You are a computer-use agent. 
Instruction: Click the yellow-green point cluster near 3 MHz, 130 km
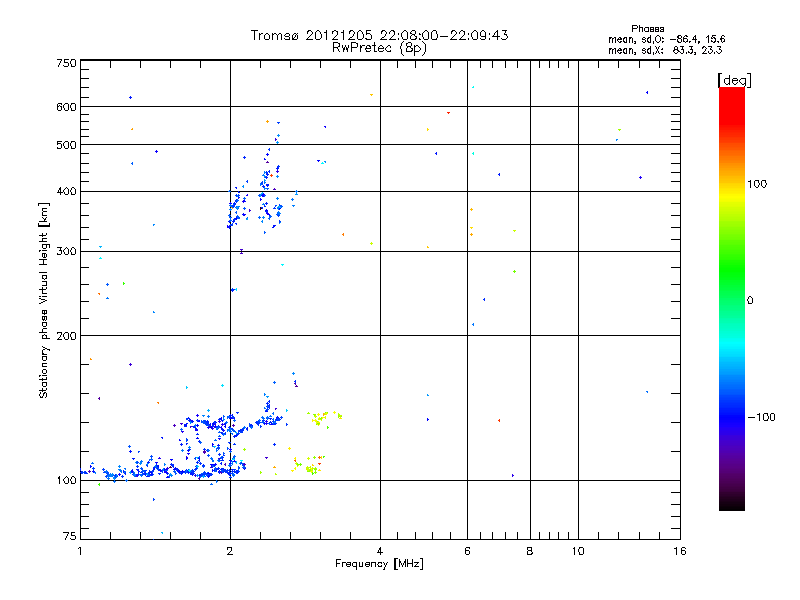pyautogui.click(x=324, y=418)
